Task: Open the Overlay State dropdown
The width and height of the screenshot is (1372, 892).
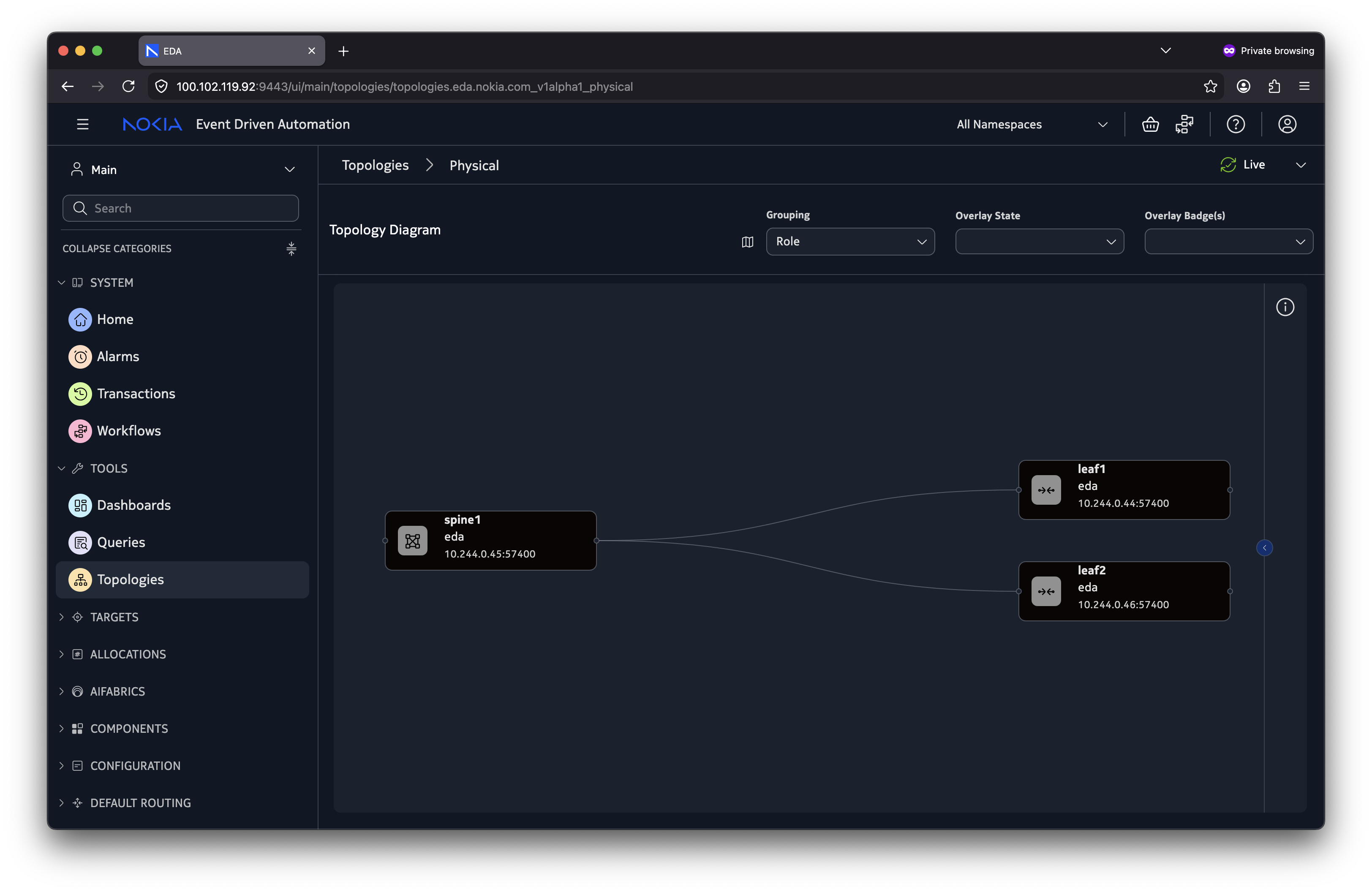Action: click(x=1040, y=242)
